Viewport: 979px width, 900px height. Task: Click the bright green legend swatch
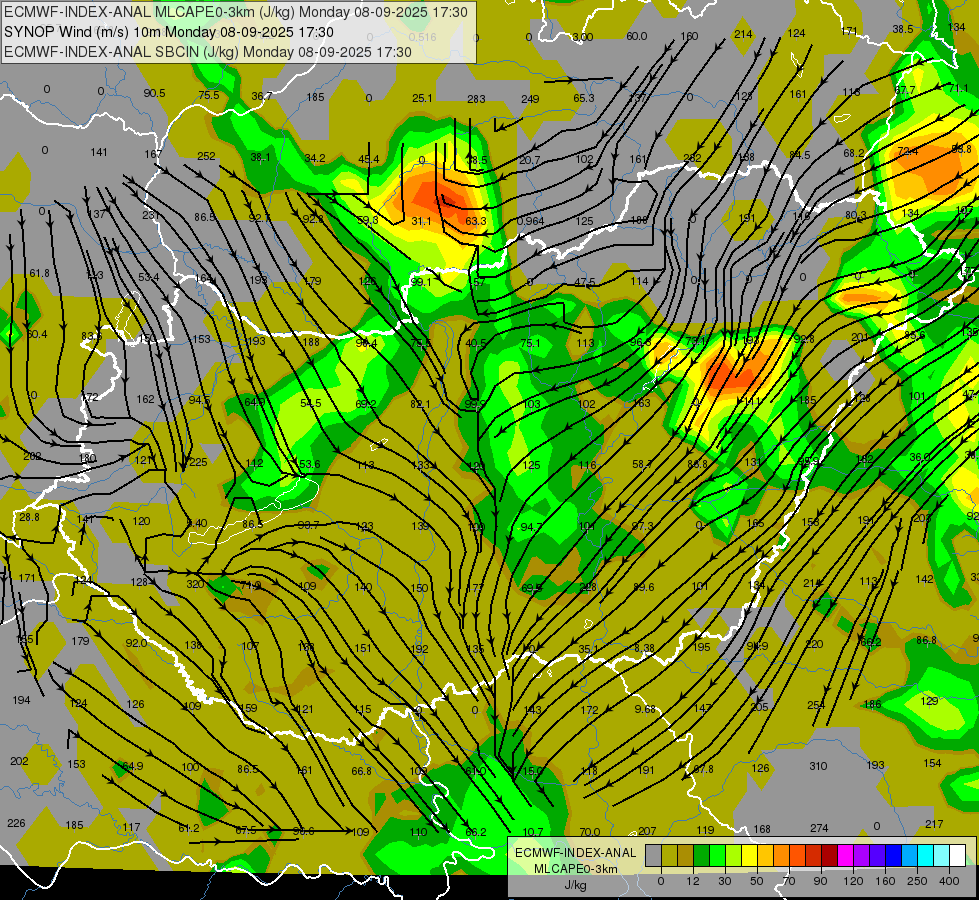tap(717, 856)
